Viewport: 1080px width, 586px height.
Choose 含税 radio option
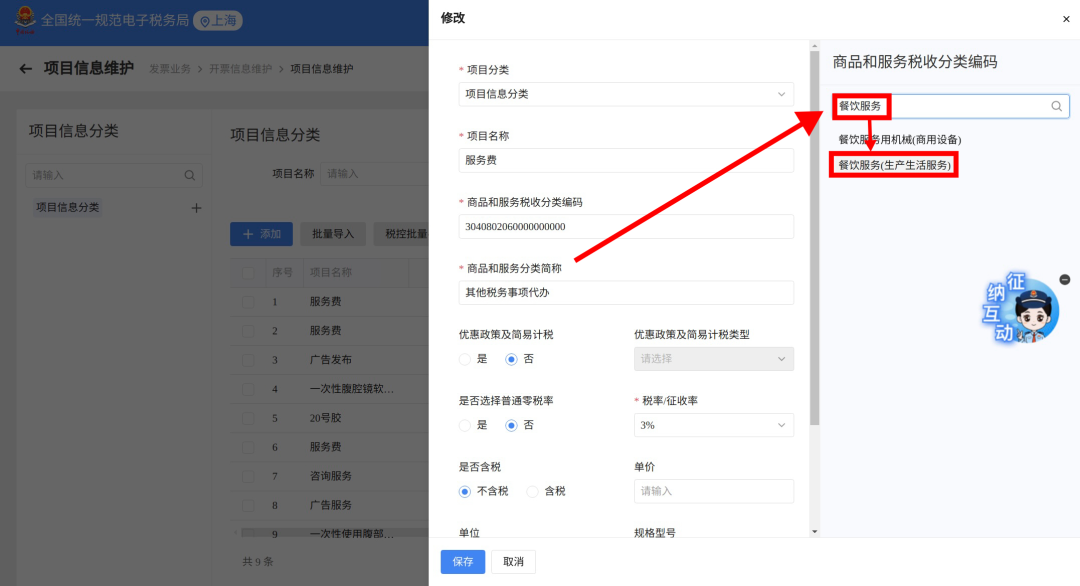tap(532, 492)
